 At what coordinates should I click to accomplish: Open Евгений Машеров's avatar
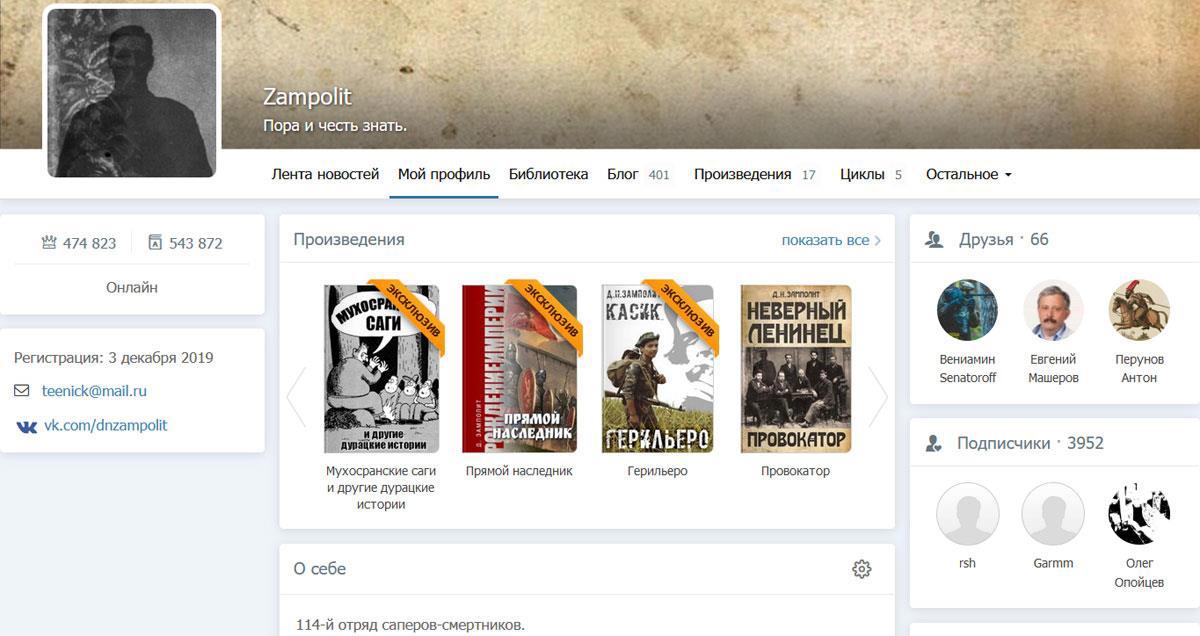pyautogui.click(x=1053, y=310)
